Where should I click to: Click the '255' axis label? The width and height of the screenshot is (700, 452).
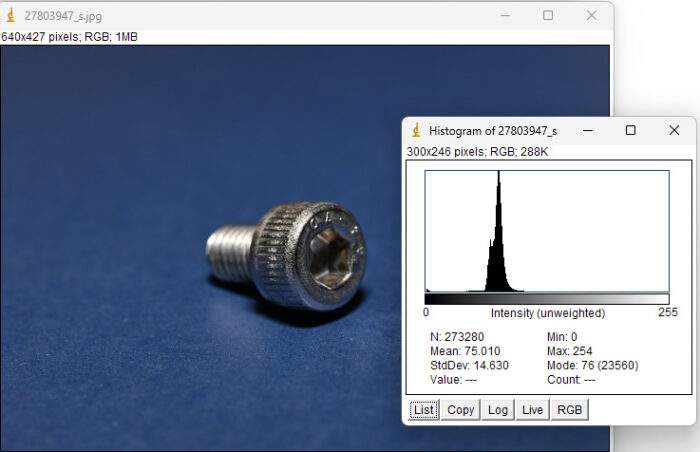pos(667,312)
